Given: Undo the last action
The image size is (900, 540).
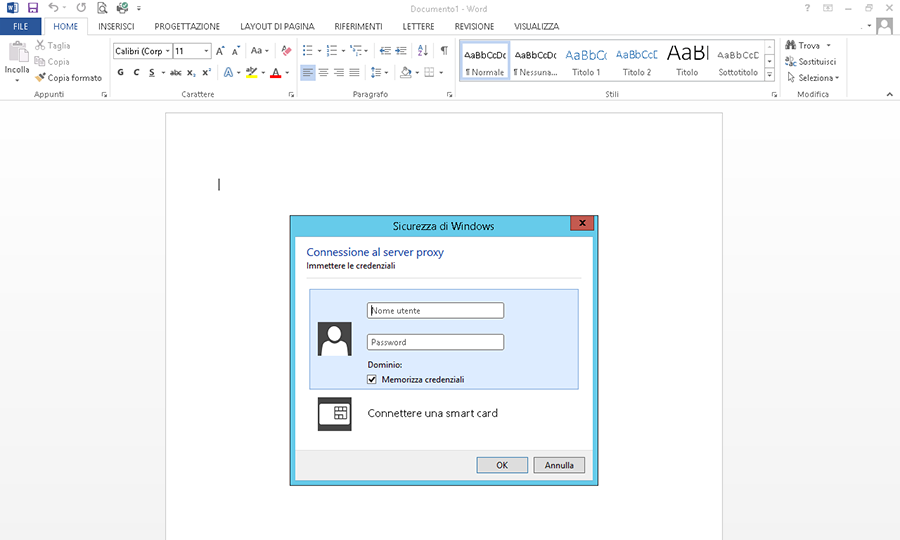Looking at the screenshot, I should (53, 8).
